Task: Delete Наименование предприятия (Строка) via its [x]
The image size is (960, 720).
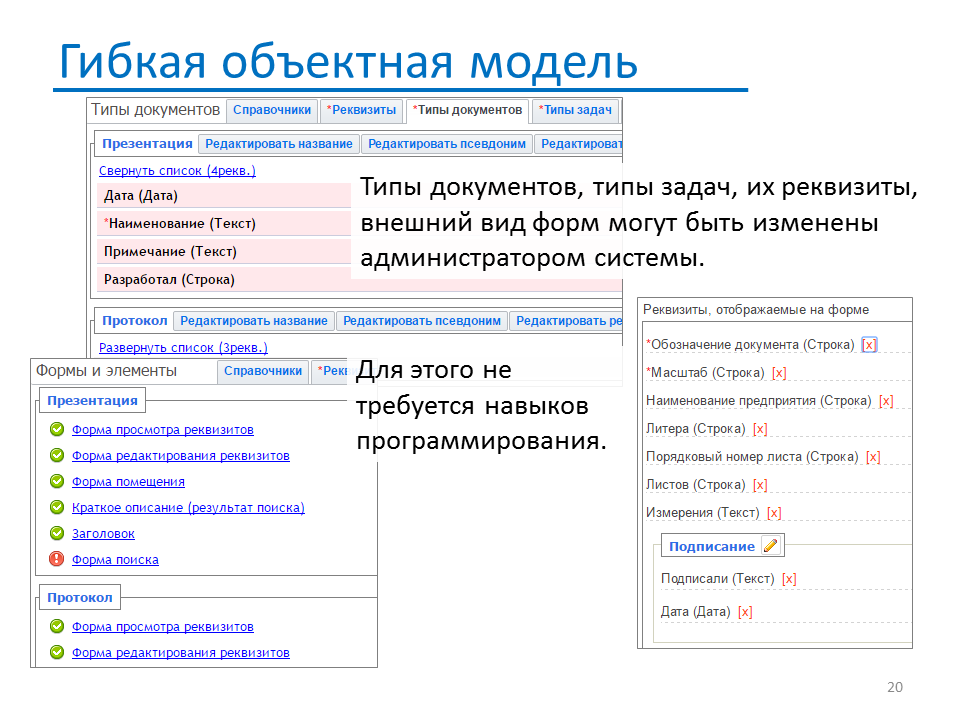Action: (x=886, y=401)
